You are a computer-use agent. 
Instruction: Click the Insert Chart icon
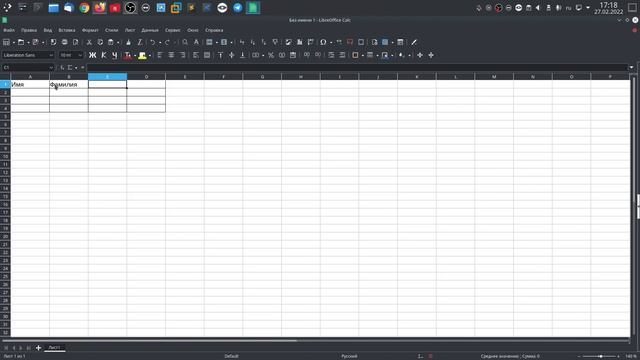(x=300, y=42)
